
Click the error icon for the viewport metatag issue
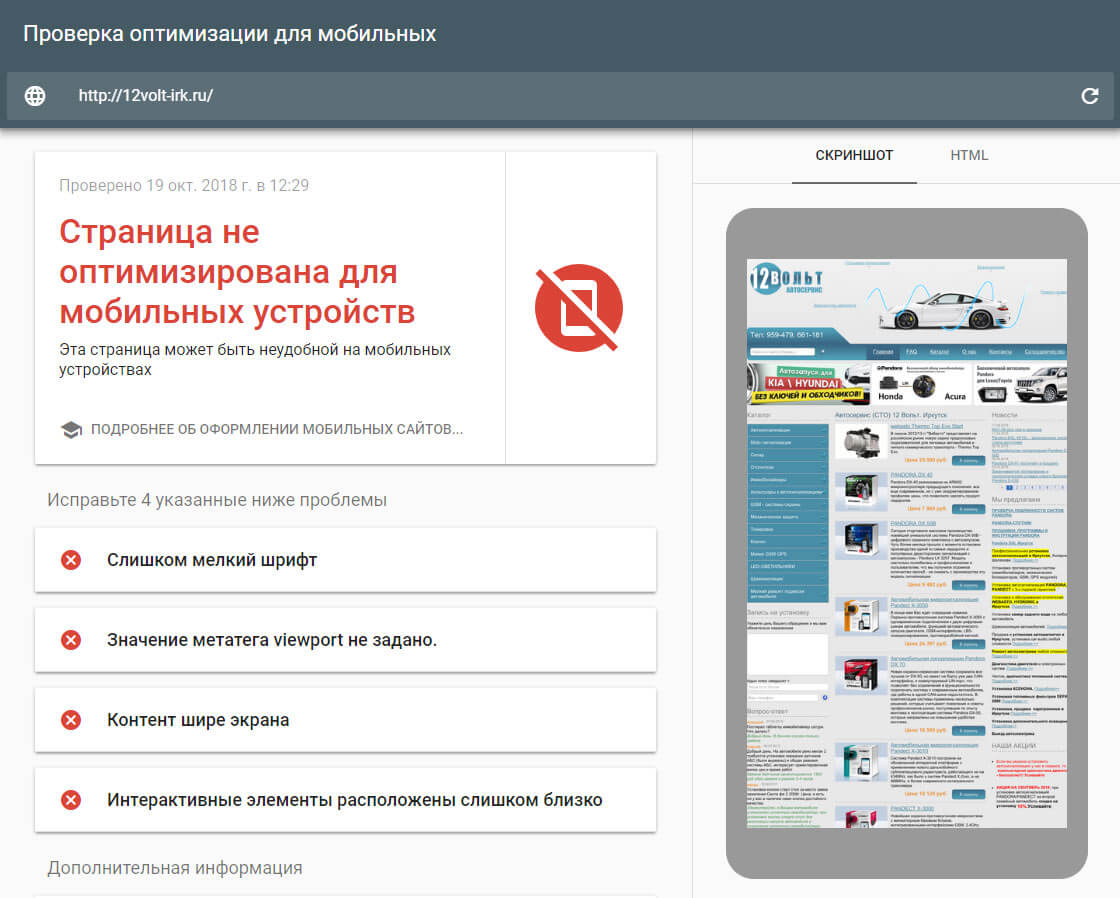[x=70, y=640]
